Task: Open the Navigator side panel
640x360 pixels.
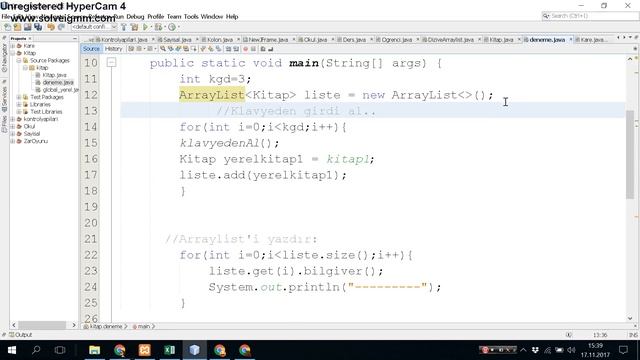Action: tap(4, 58)
